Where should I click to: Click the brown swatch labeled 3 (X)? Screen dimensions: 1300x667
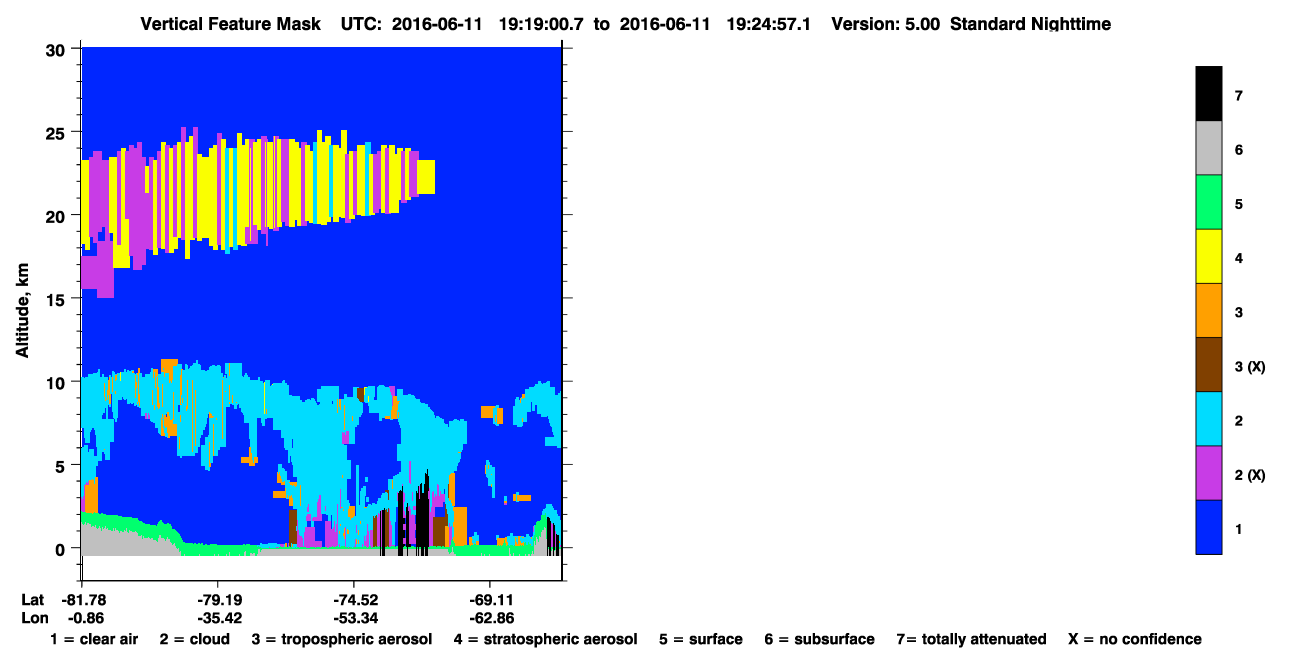[x=1208, y=364]
